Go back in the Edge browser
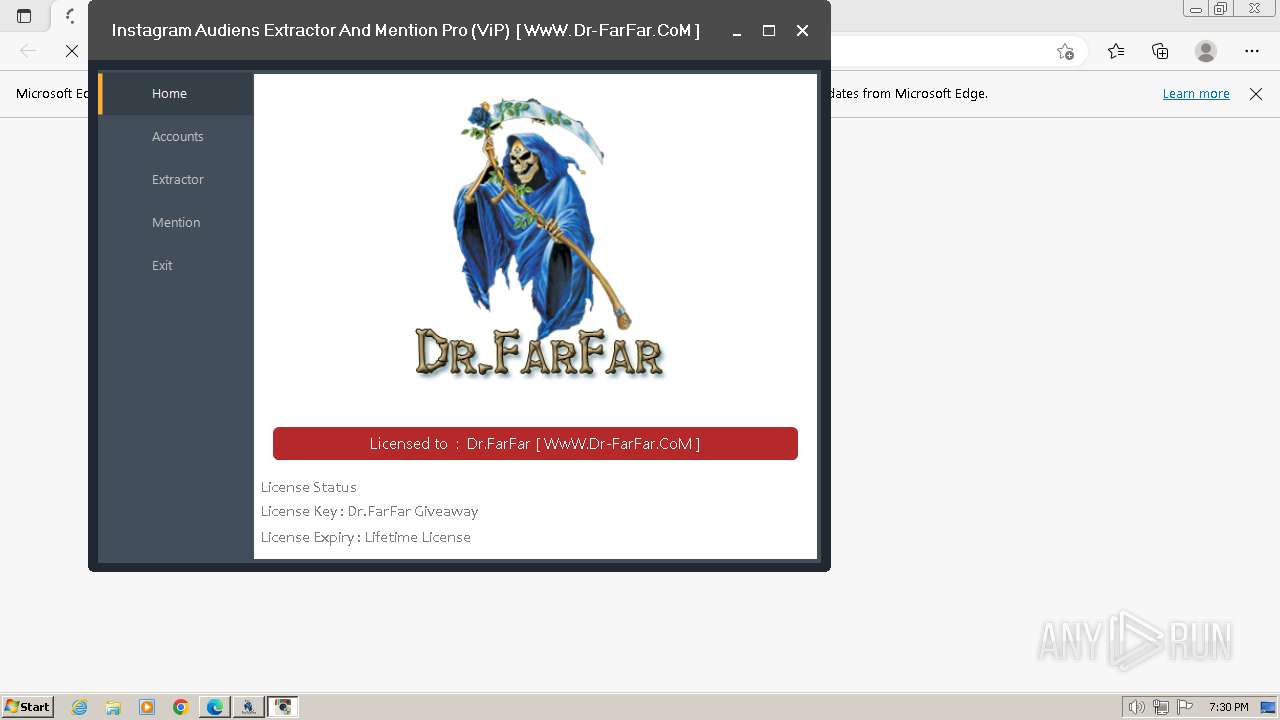 (x=28, y=51)
